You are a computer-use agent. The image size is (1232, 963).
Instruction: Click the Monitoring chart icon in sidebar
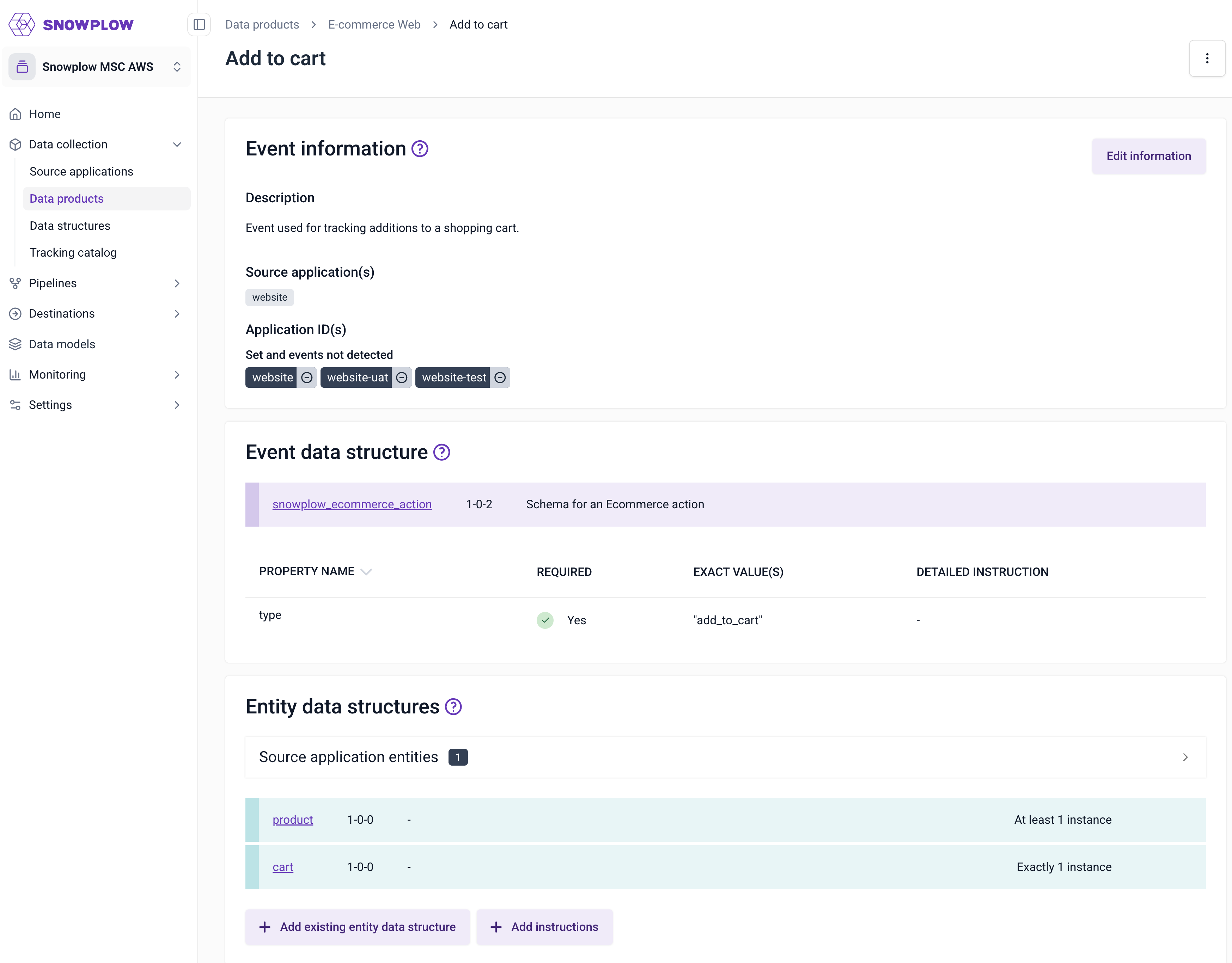pyautogui.click(x=15, y=374)
